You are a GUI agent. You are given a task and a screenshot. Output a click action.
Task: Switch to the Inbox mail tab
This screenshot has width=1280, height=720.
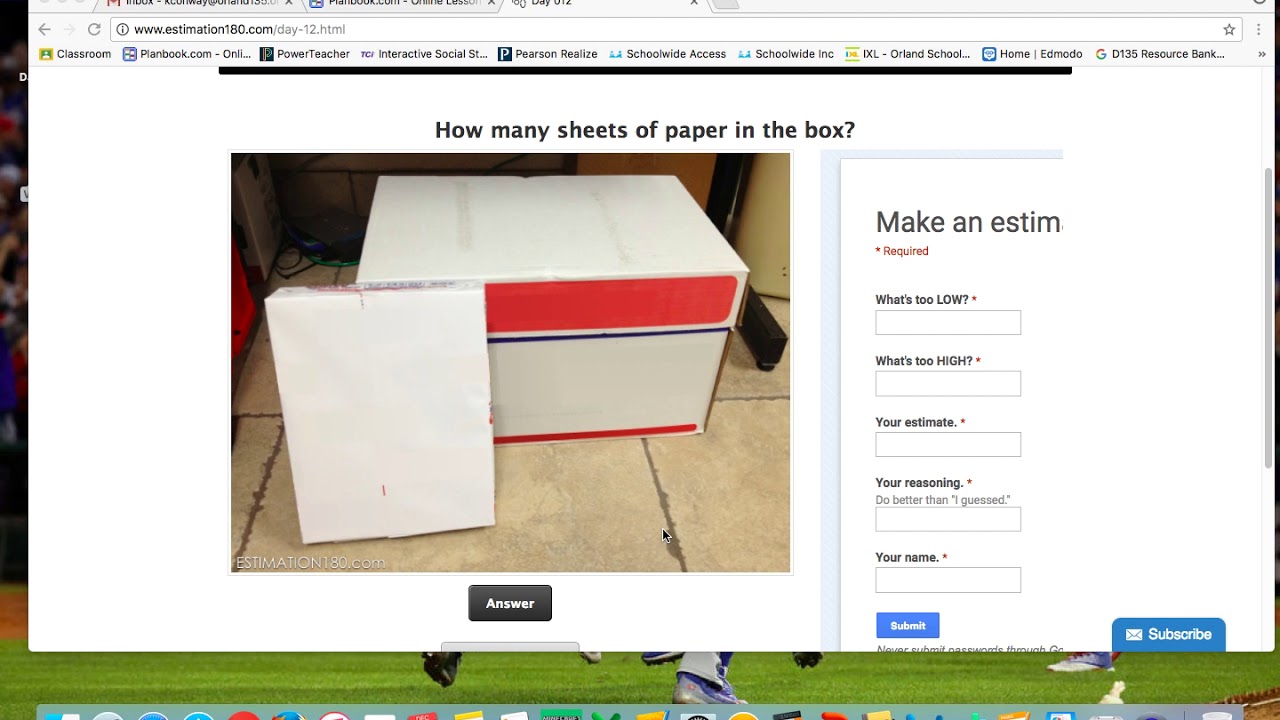click(x=201, y=4)
